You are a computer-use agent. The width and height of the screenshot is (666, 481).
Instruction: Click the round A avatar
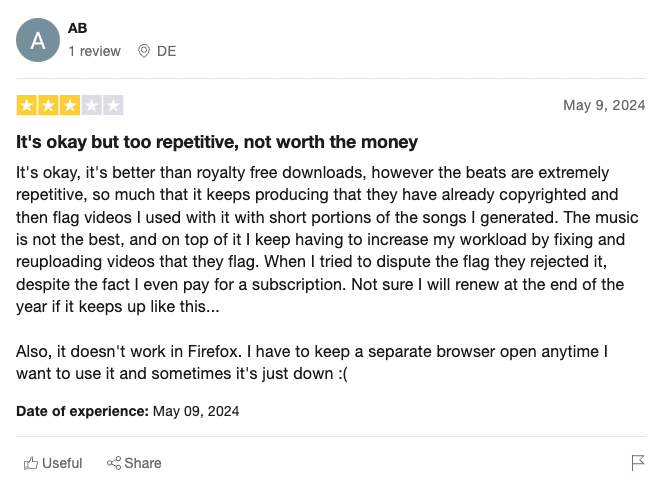click(x=38, y=40)
